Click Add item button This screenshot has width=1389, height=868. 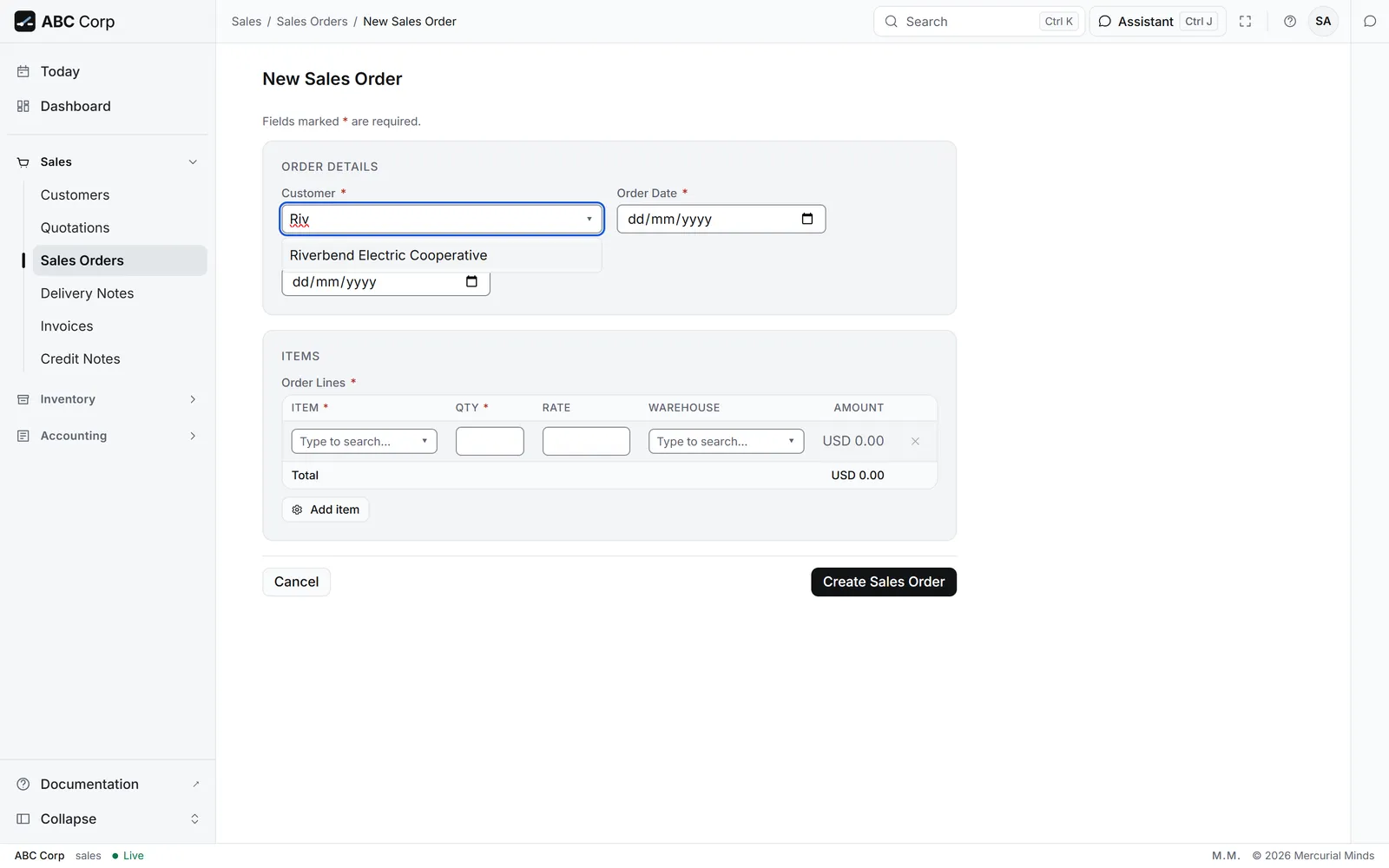[x=326, y=510]
